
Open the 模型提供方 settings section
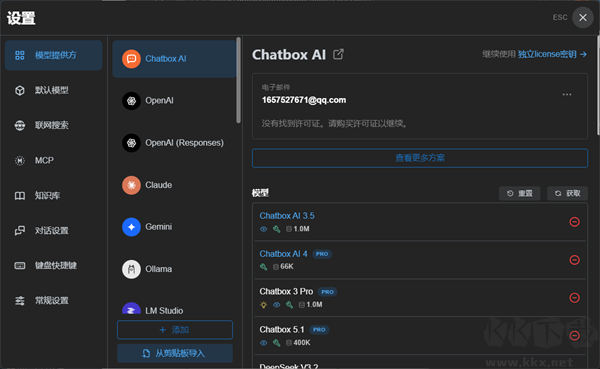coord(54,55)
